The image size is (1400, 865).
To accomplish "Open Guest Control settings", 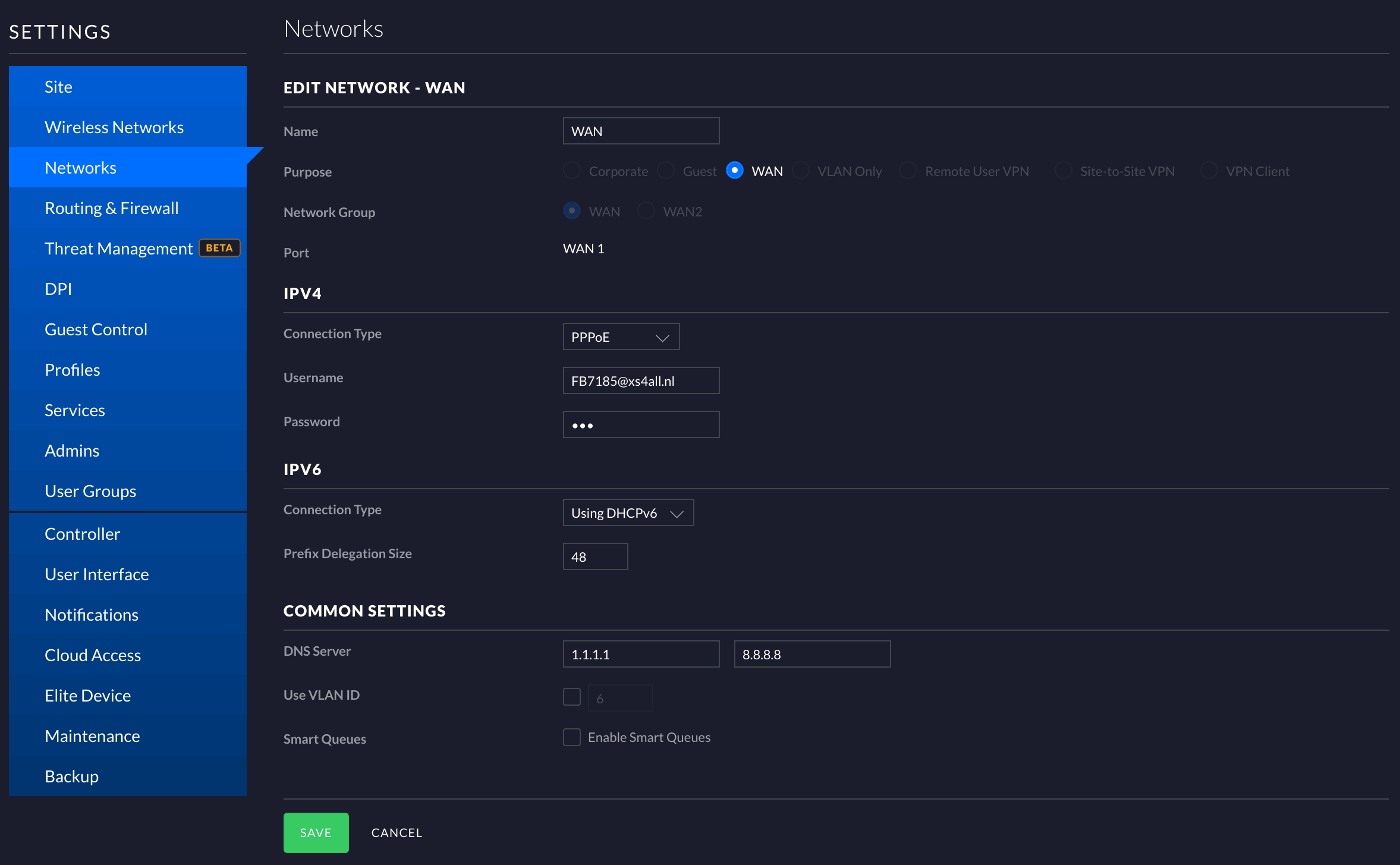I will click(x=96, y=329).
